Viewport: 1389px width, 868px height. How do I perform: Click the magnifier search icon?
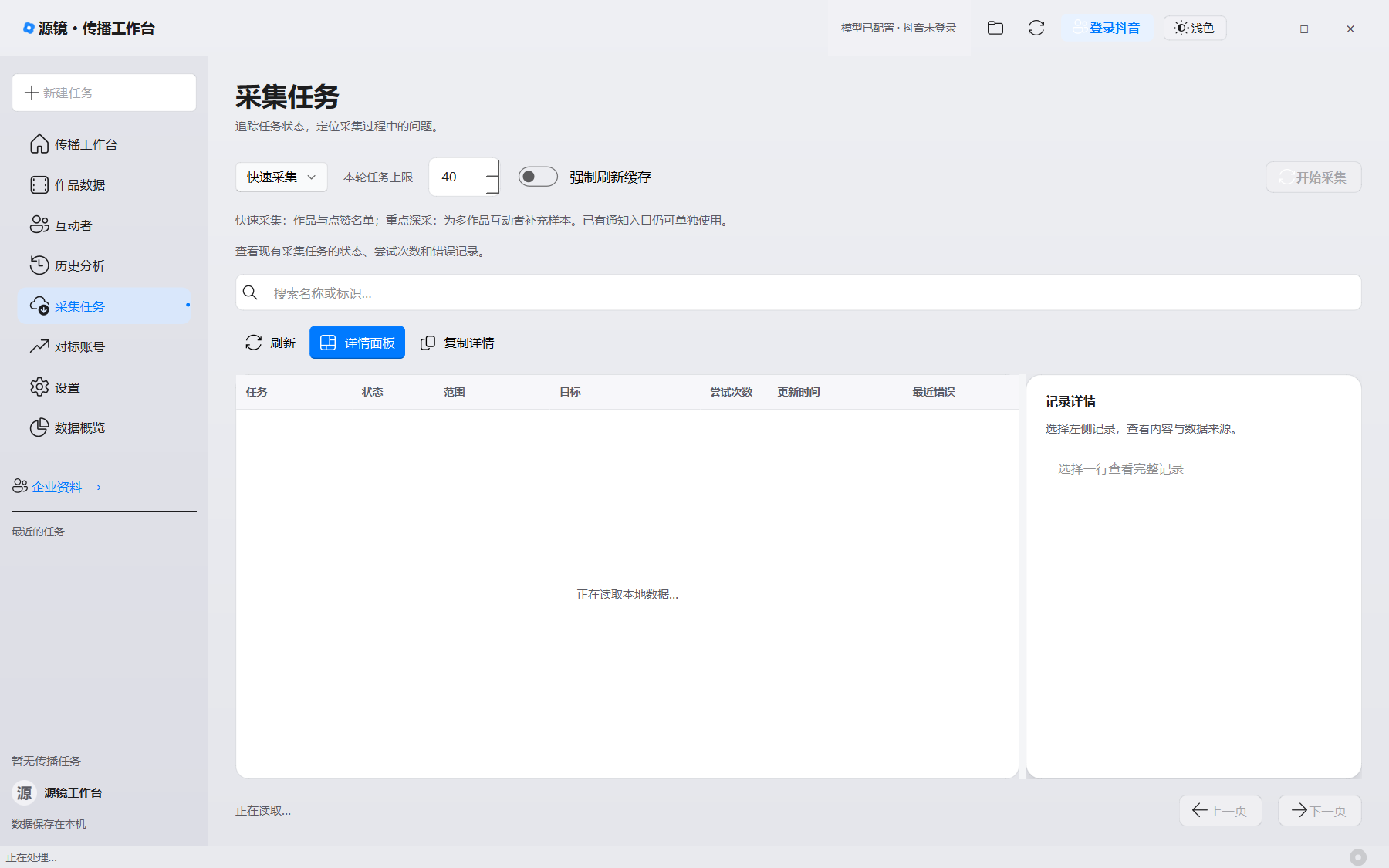tap(250, 292)
